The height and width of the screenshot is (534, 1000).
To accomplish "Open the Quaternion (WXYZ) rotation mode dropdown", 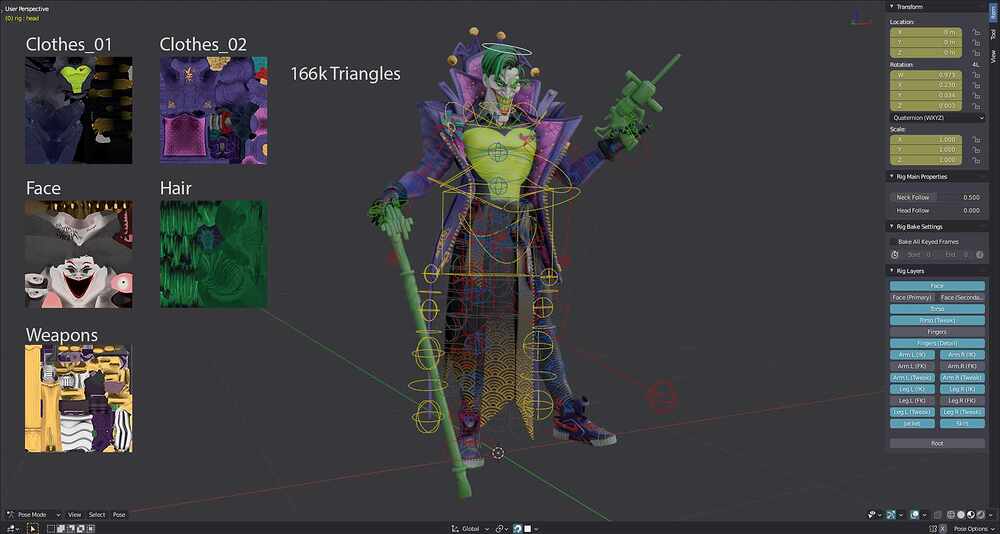I will (x=937, y=118).
